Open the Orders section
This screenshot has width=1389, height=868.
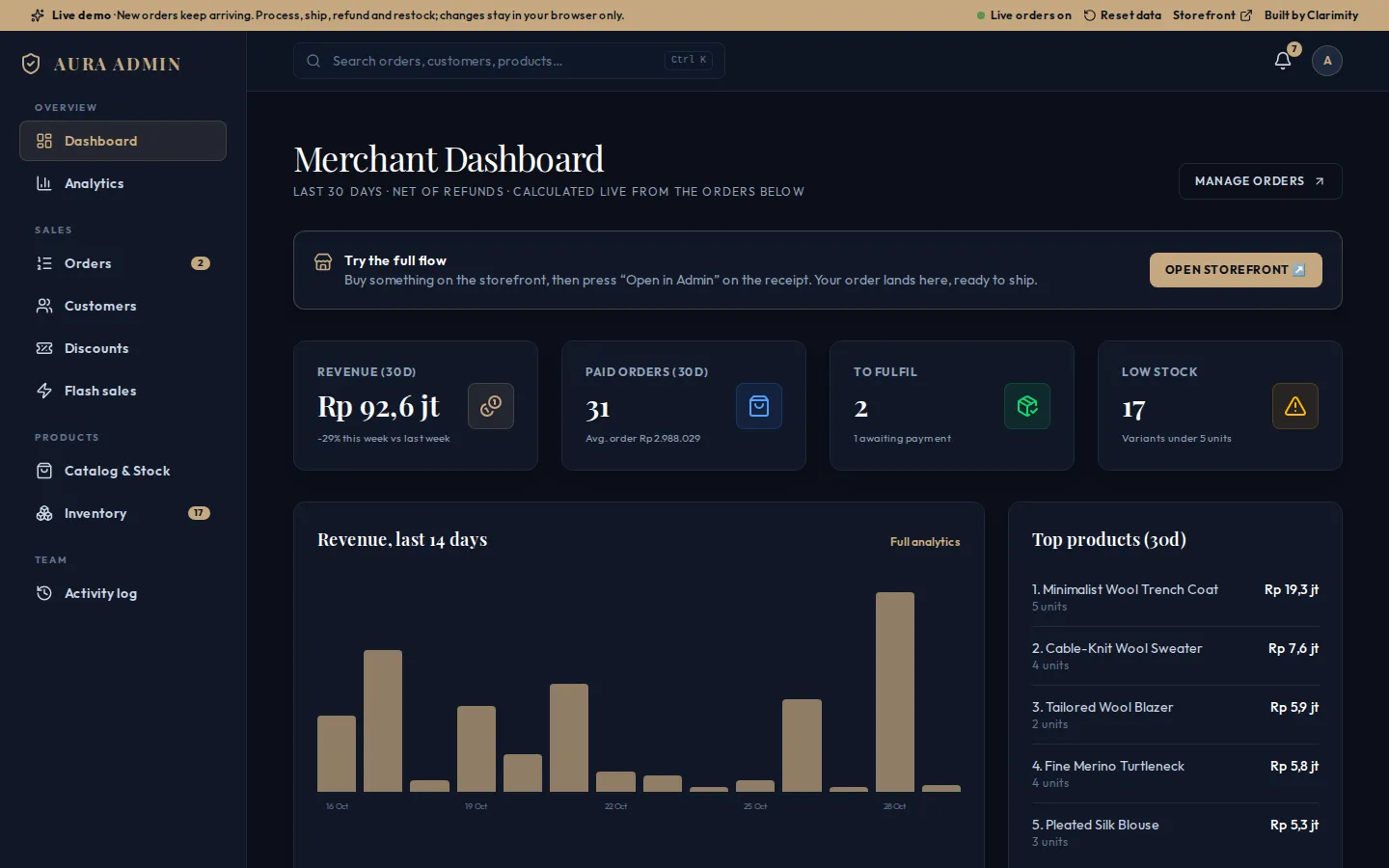123,263
